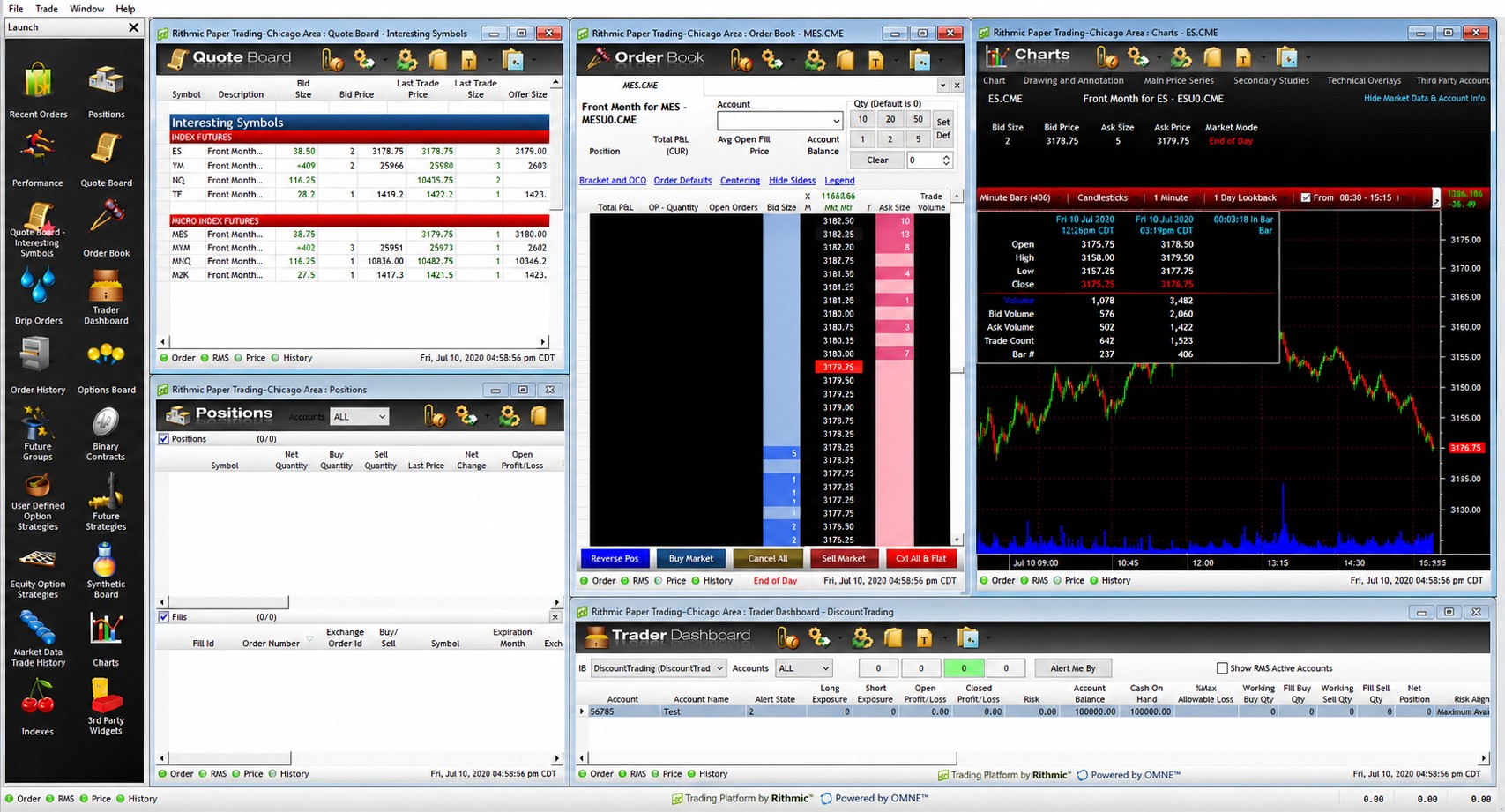The height and width of the screenshot is (812, 1505).
Task: Open Drawing and Annotation chart menu
Action: click(x=1073, y=80)
